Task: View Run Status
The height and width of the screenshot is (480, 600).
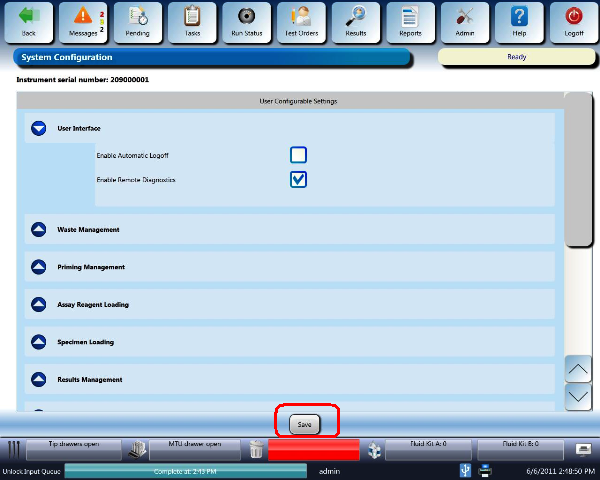Action: click(x=245, y=19)
